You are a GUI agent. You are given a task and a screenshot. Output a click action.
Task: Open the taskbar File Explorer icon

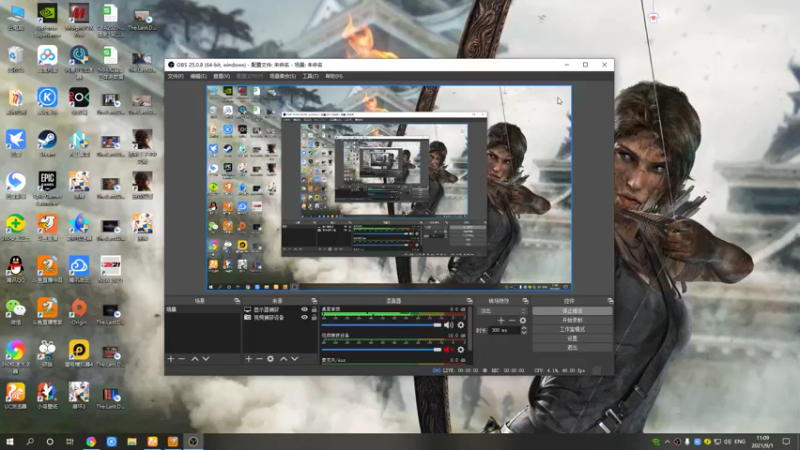point(132,441)
